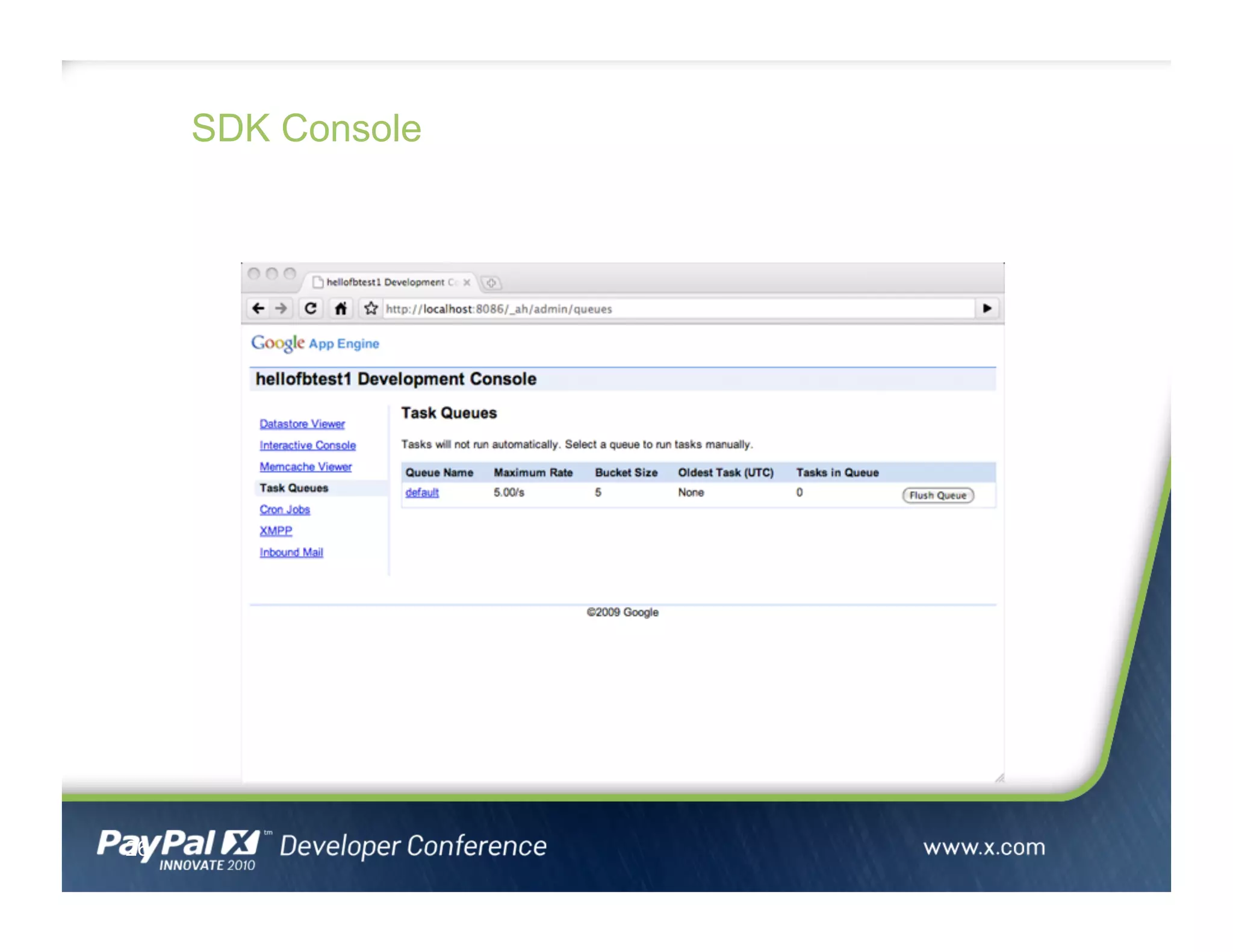The width and height of the screenshot is (1233, 952).
Task: Click the browser forward arrow
Action: pos(281,309)
